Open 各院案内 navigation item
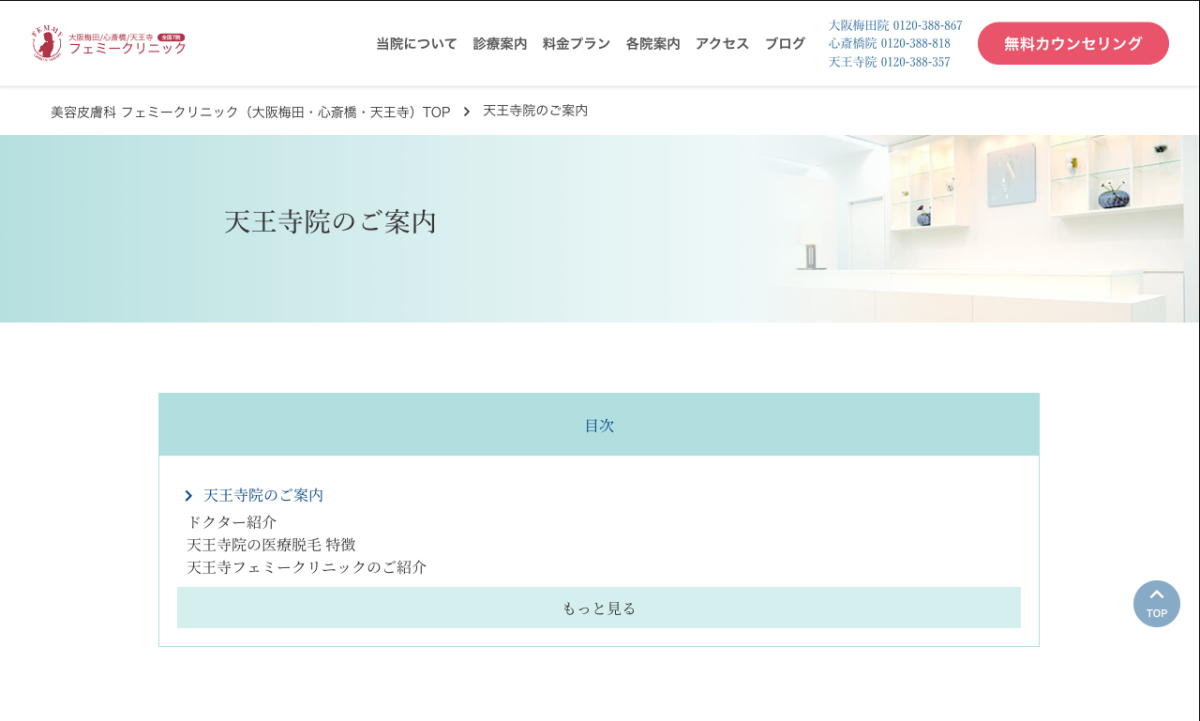Screen dimensions: 1200x721 [x=652, y=44]
